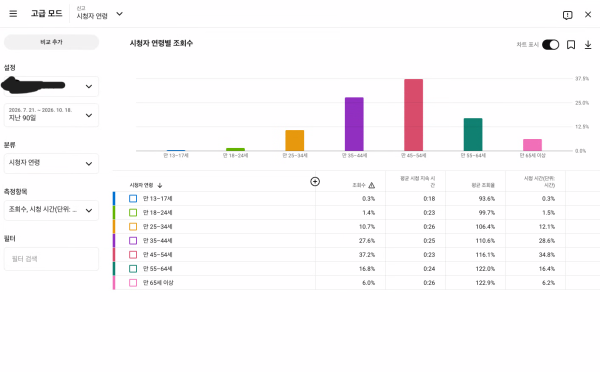This screenshot has width=600, height=372.
Task: Check the 만 35–44세 row checkbox
Action: 133,241
